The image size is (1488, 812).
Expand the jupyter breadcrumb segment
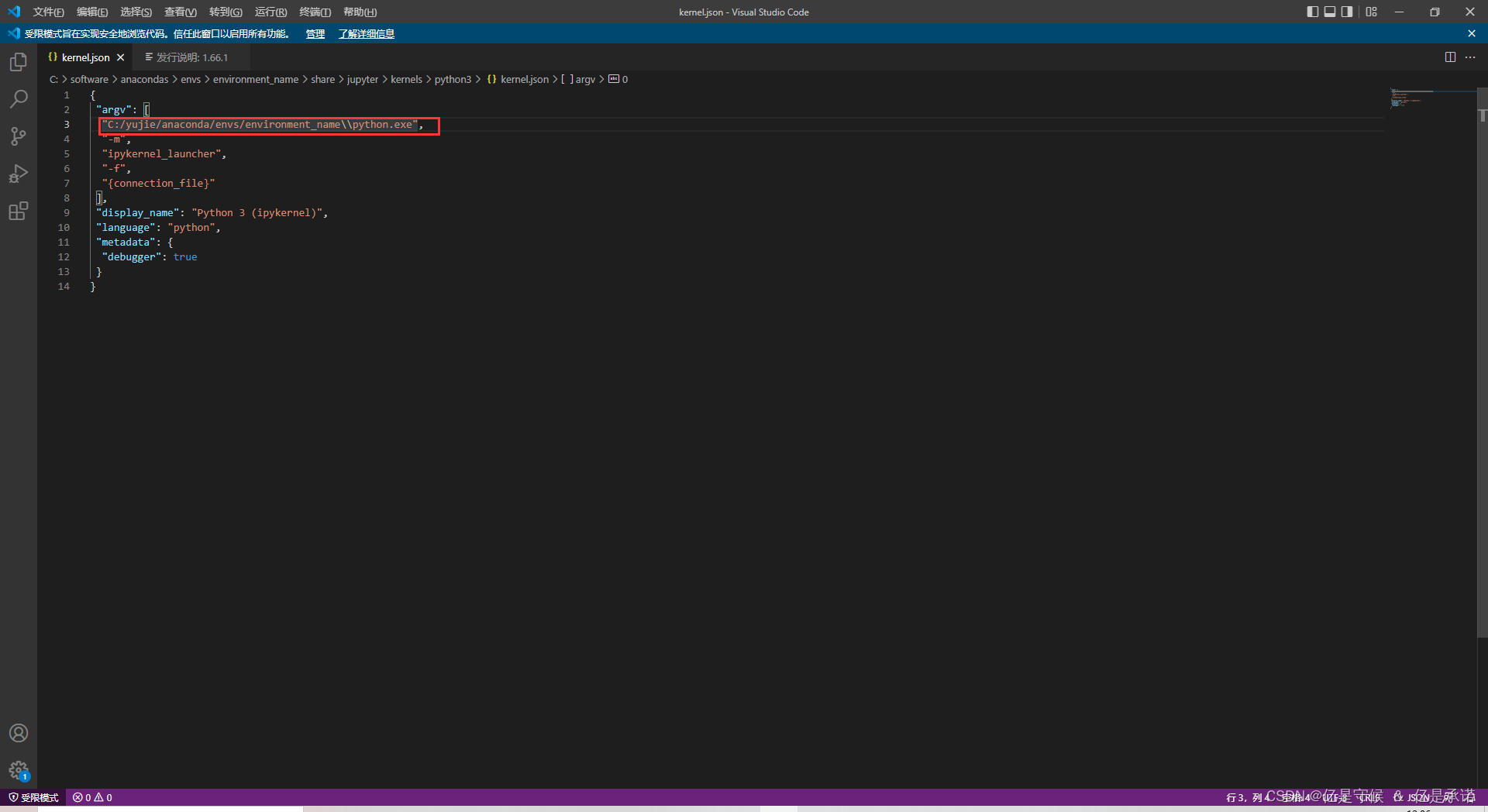point(363,79)
